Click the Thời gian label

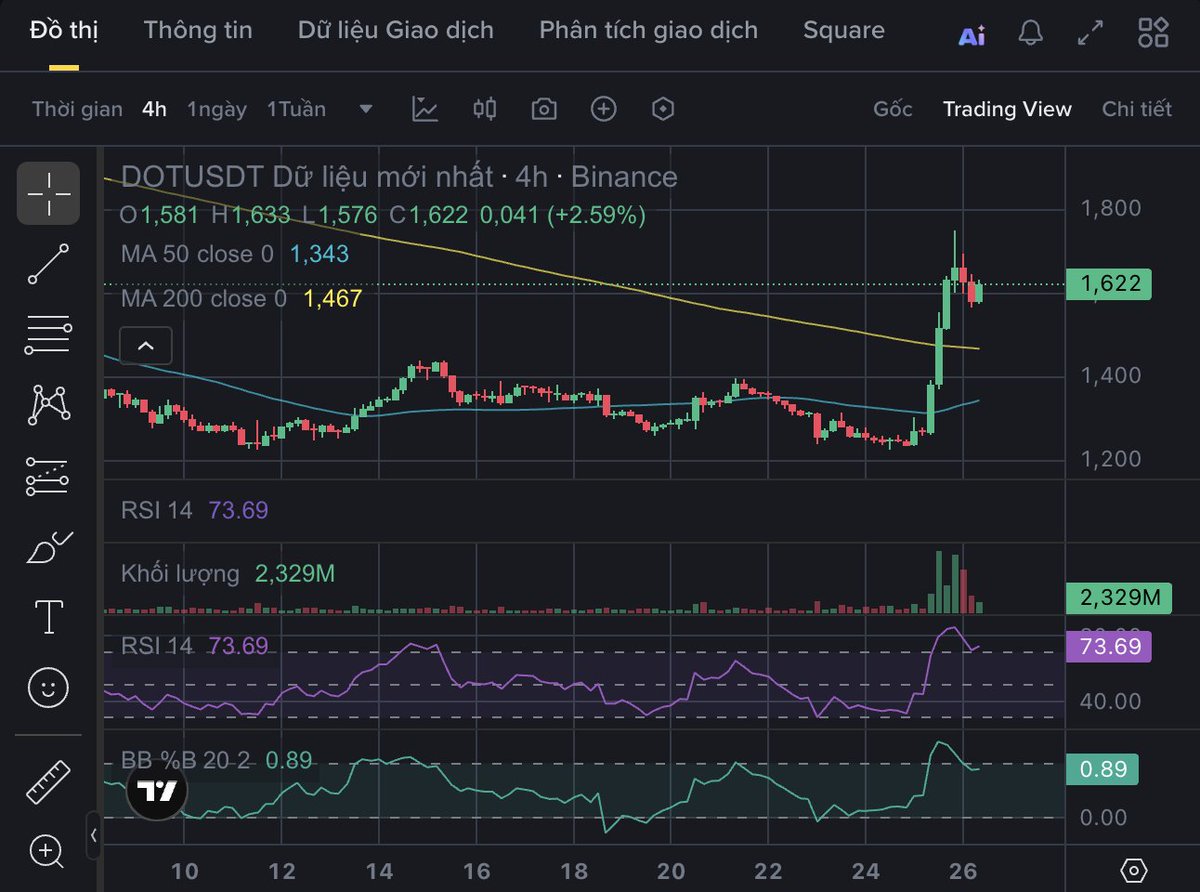tap(77, 109)
